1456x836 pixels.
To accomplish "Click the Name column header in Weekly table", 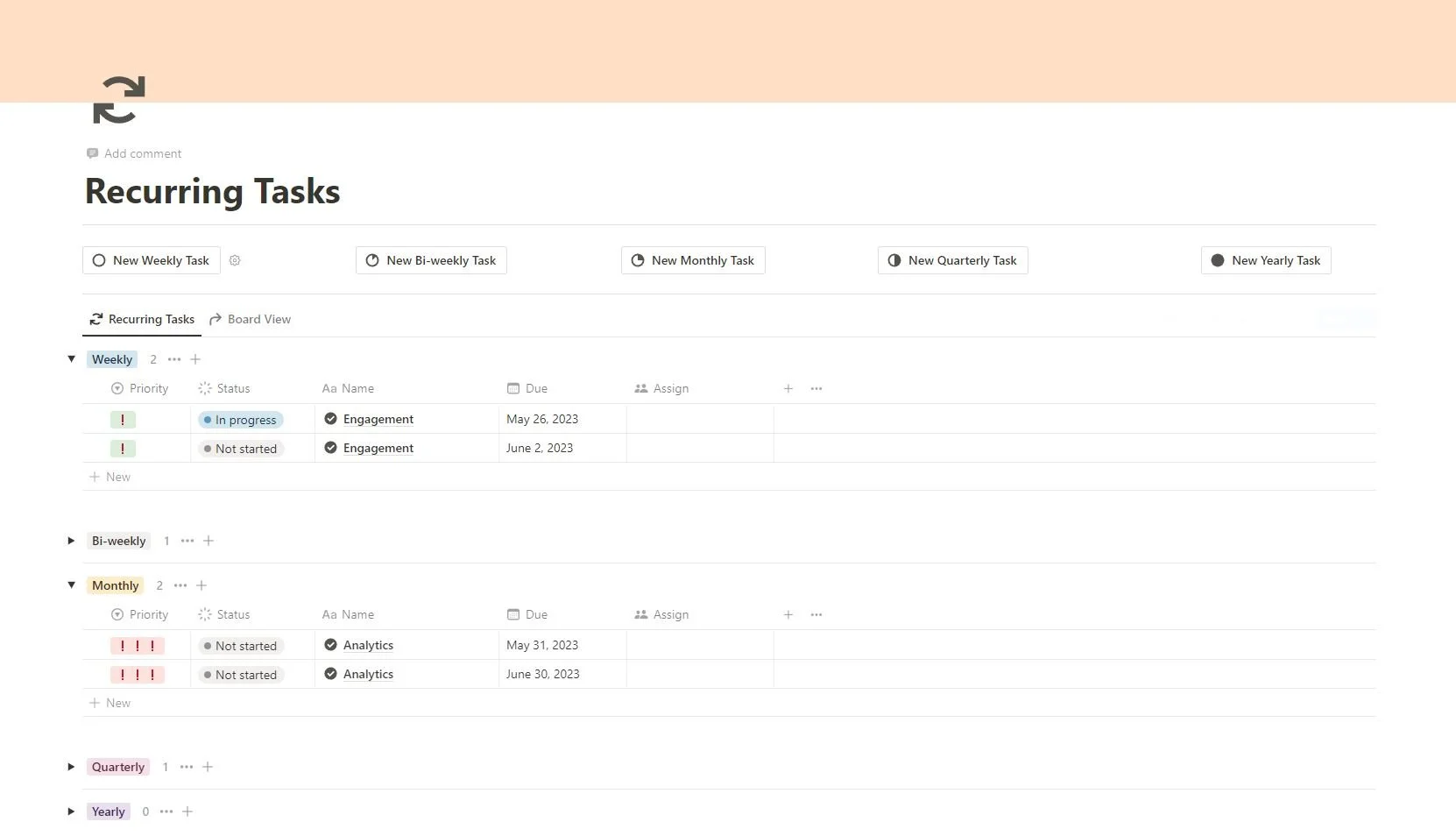I will point(348,388).
